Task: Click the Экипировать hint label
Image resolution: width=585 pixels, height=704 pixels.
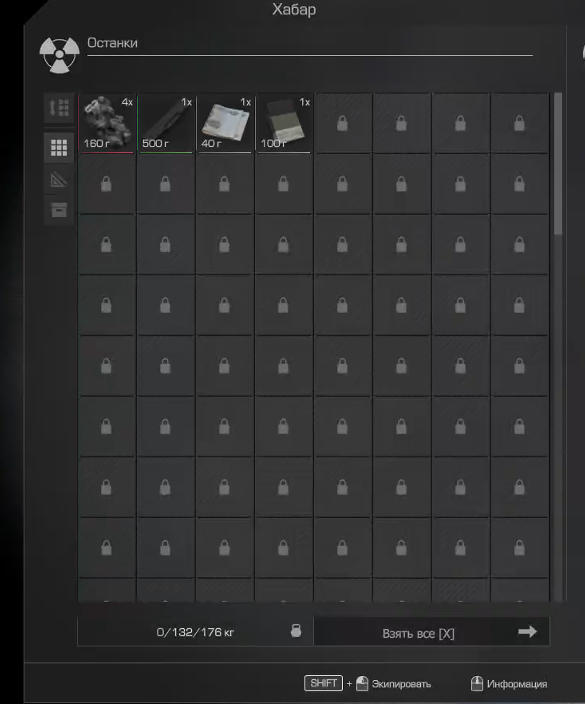Action: tap(401, 684)
